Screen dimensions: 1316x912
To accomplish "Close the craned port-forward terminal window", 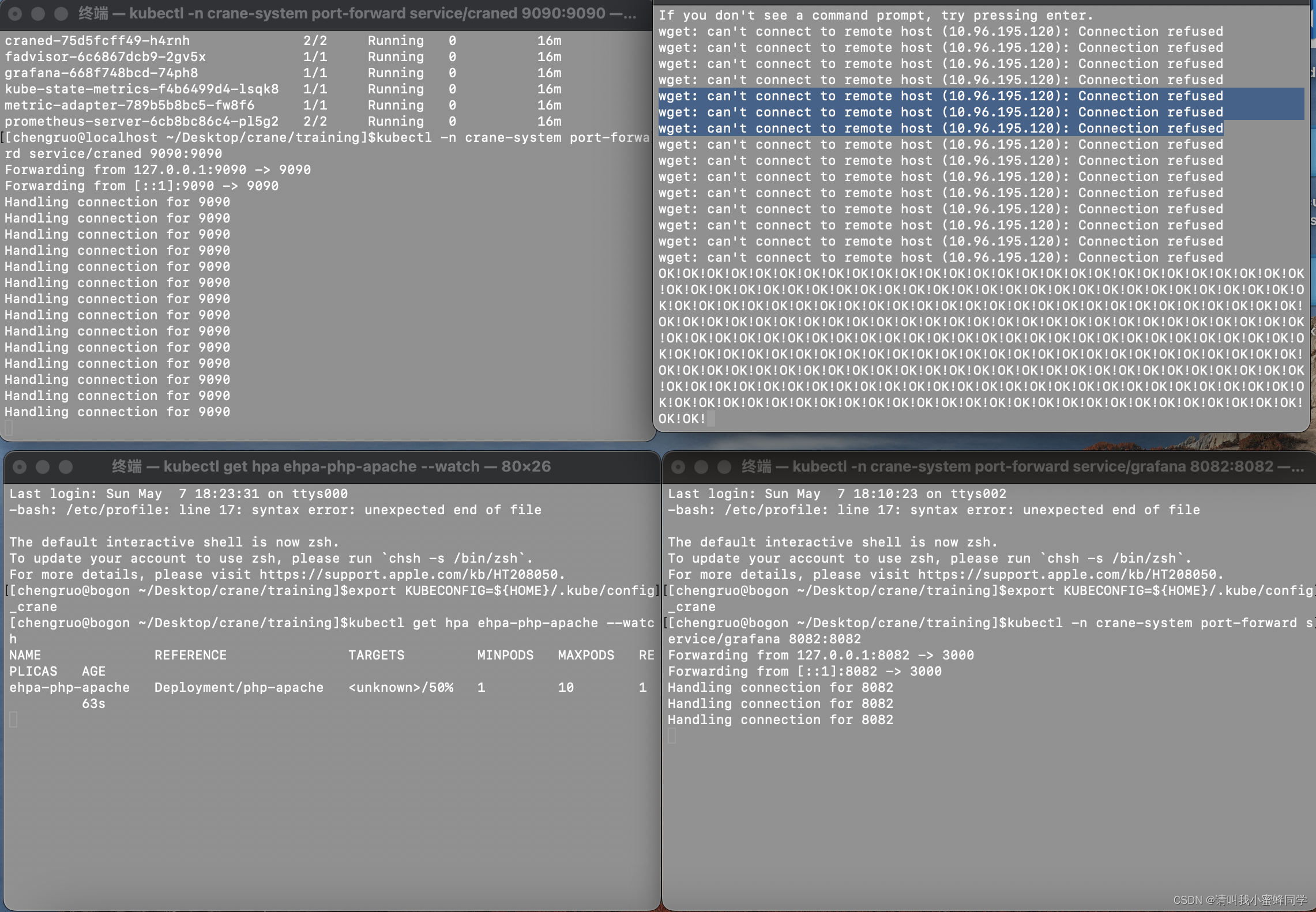I will point(16,13).
